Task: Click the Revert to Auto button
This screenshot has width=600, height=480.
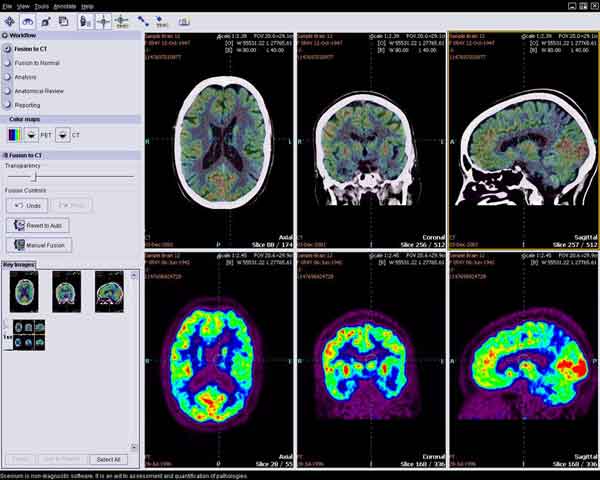Action: [x=36, y=225]
